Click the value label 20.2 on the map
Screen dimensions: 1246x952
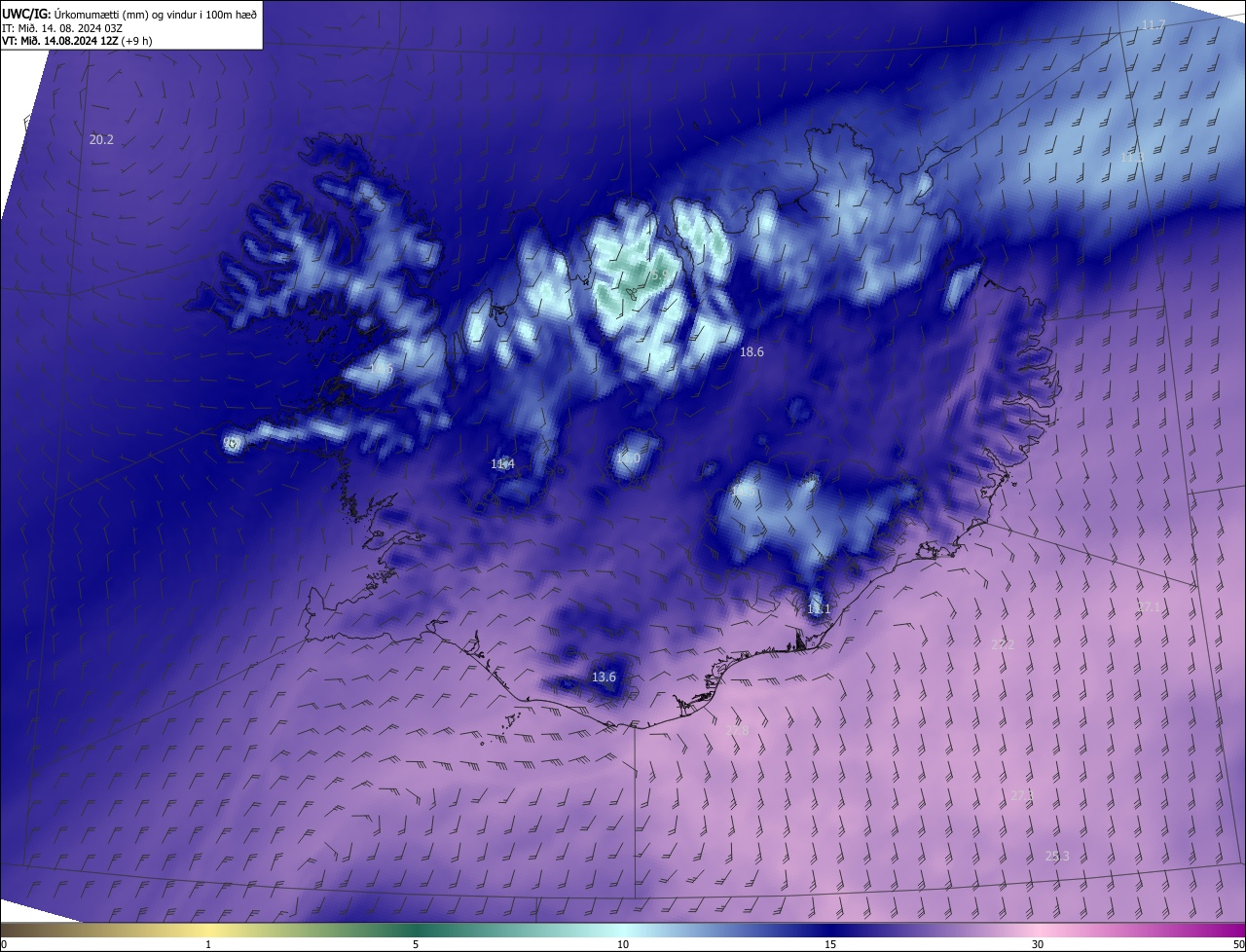(x=101, y=140)
